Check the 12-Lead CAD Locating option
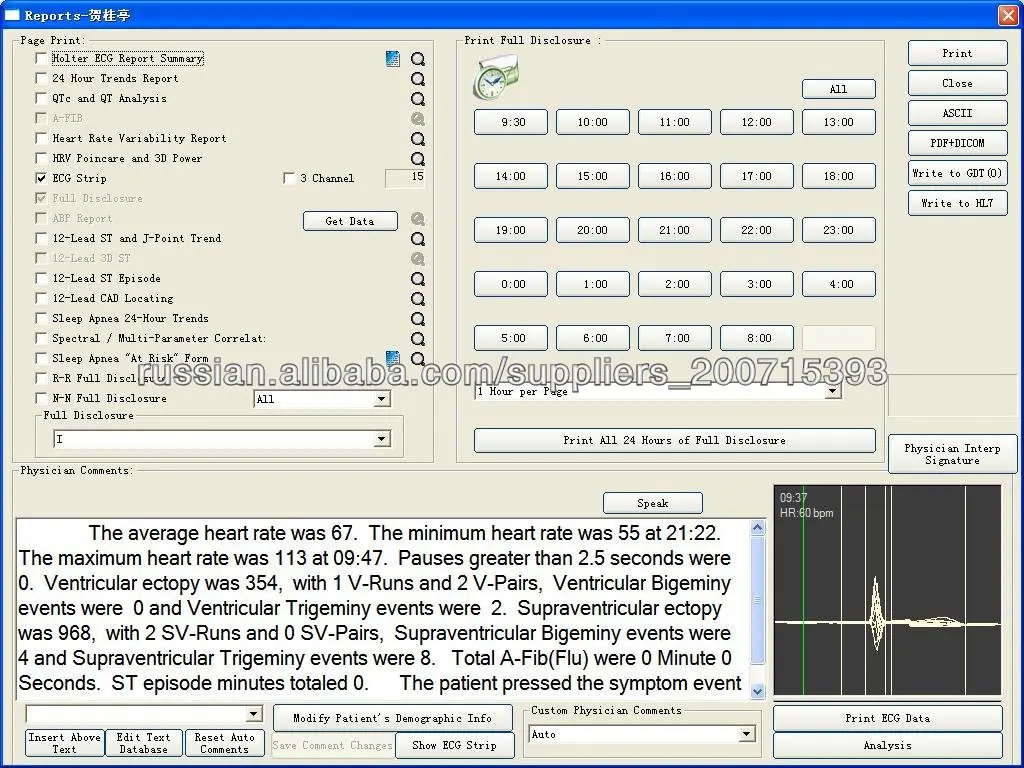Viewport: 1024px width, 768px height. click(x=41, y=298)
